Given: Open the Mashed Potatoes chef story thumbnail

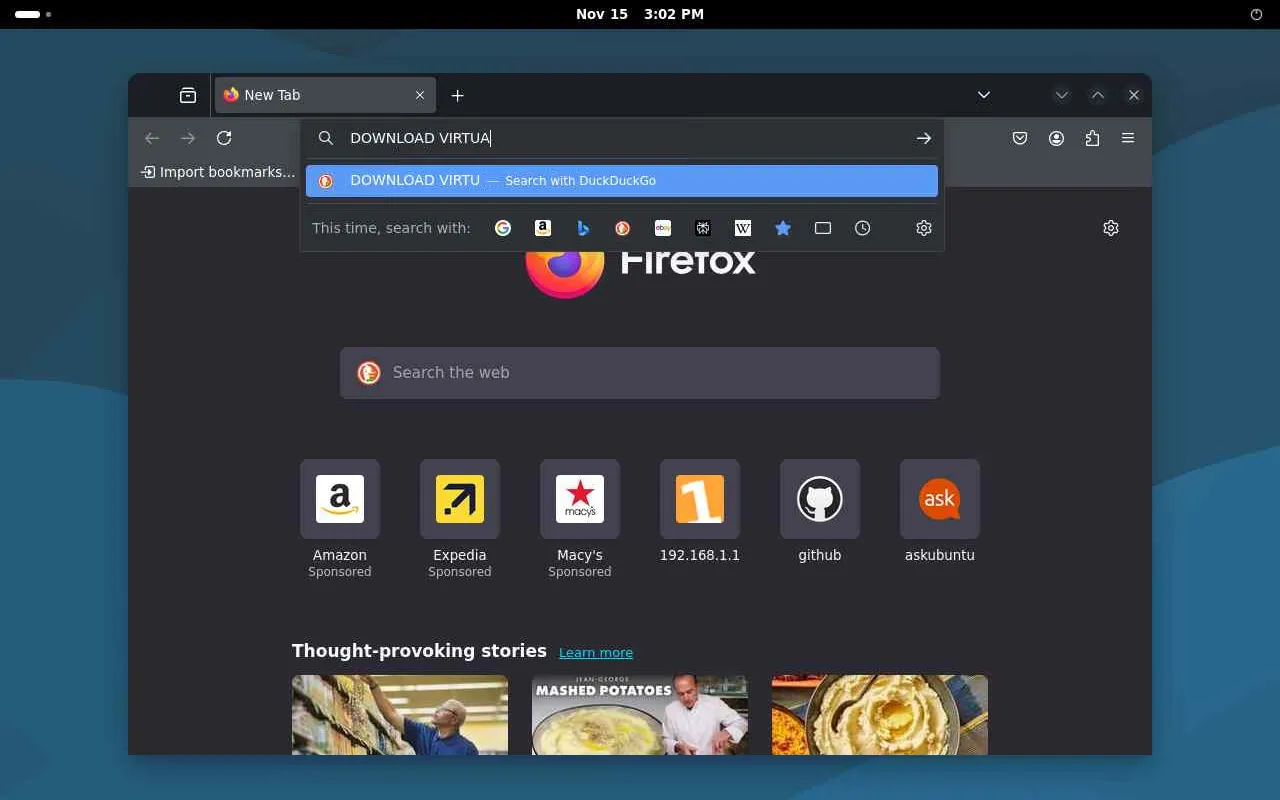Looking at the screenshot, I should pyautogui.click(x=640, y=715).
